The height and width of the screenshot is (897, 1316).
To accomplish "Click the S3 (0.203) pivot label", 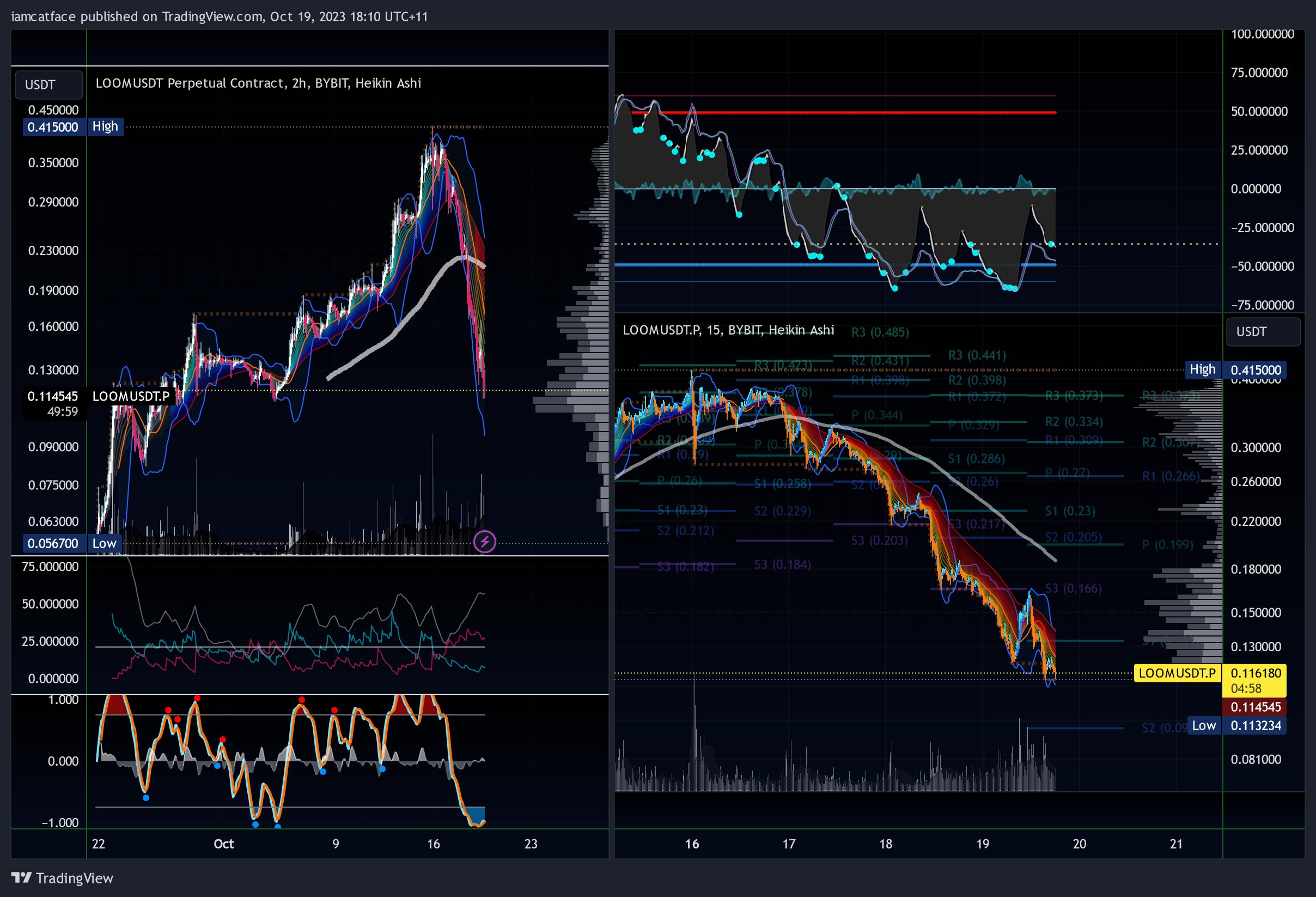I will [879, 541].
